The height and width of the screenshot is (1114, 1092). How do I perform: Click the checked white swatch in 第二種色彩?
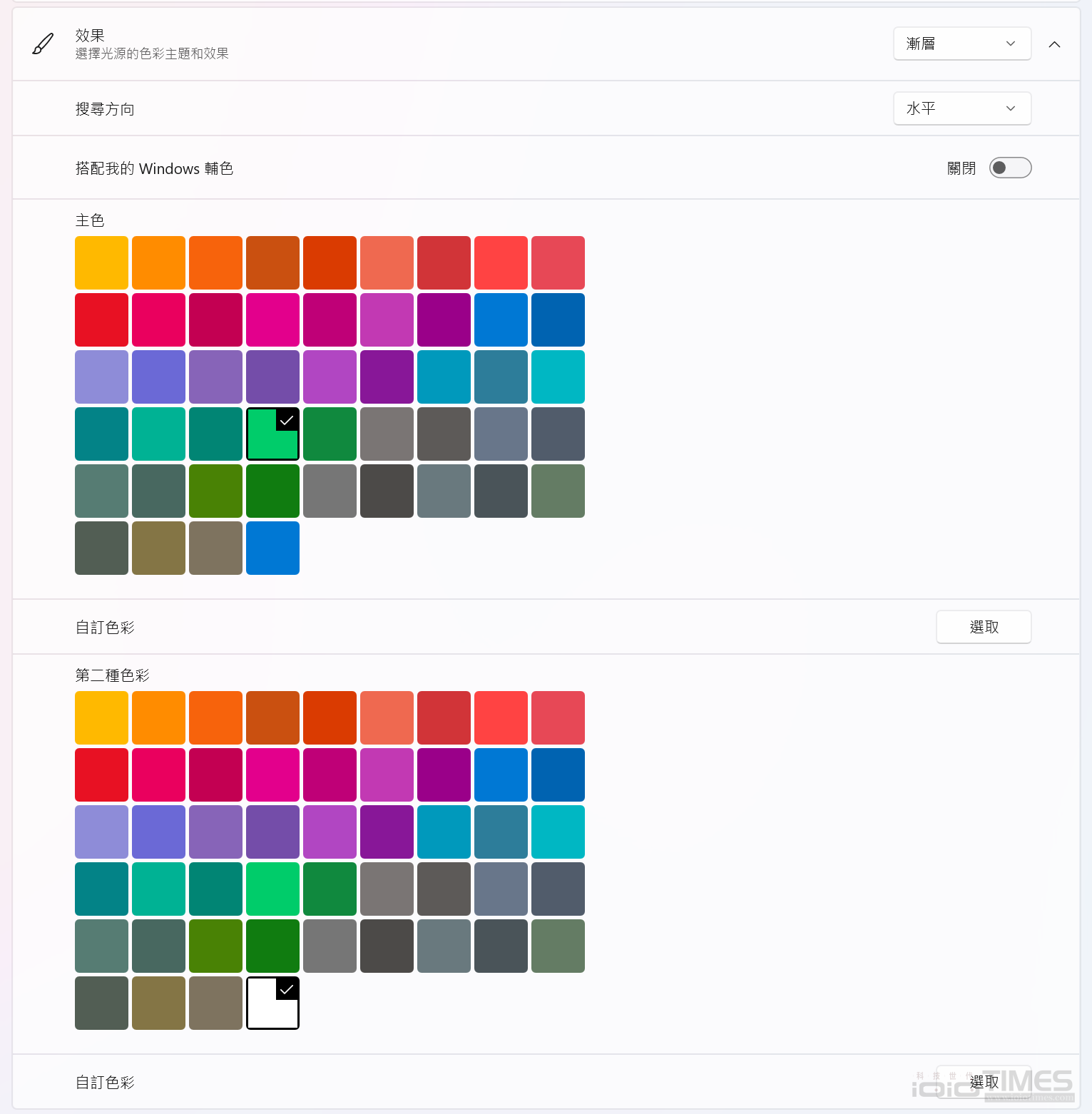272,1003
